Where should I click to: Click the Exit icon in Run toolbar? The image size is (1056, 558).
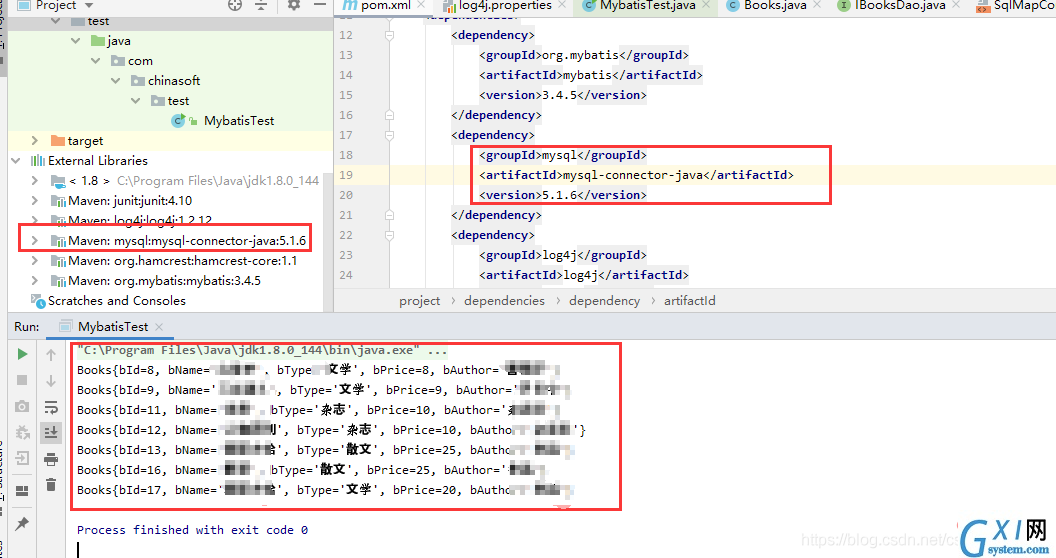point(22,458)
